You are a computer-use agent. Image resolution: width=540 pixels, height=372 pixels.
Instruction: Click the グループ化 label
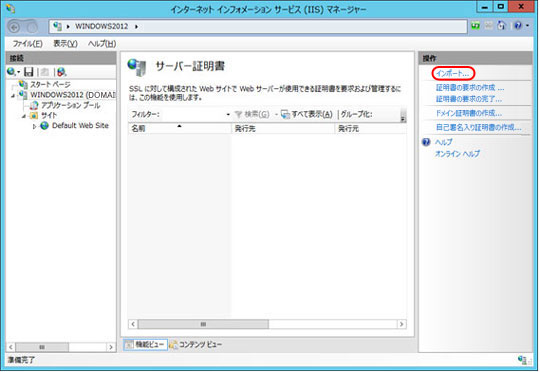click(356, 114)
